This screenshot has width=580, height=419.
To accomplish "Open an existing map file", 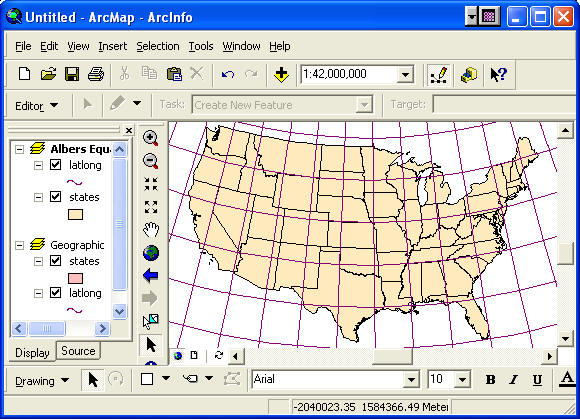I will tap(48, 74).
